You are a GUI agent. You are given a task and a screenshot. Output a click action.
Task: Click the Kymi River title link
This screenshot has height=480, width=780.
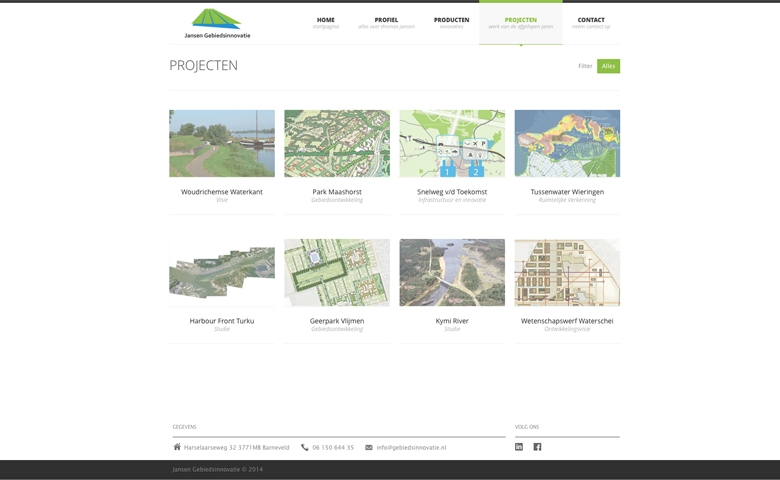tap(452, 321)
